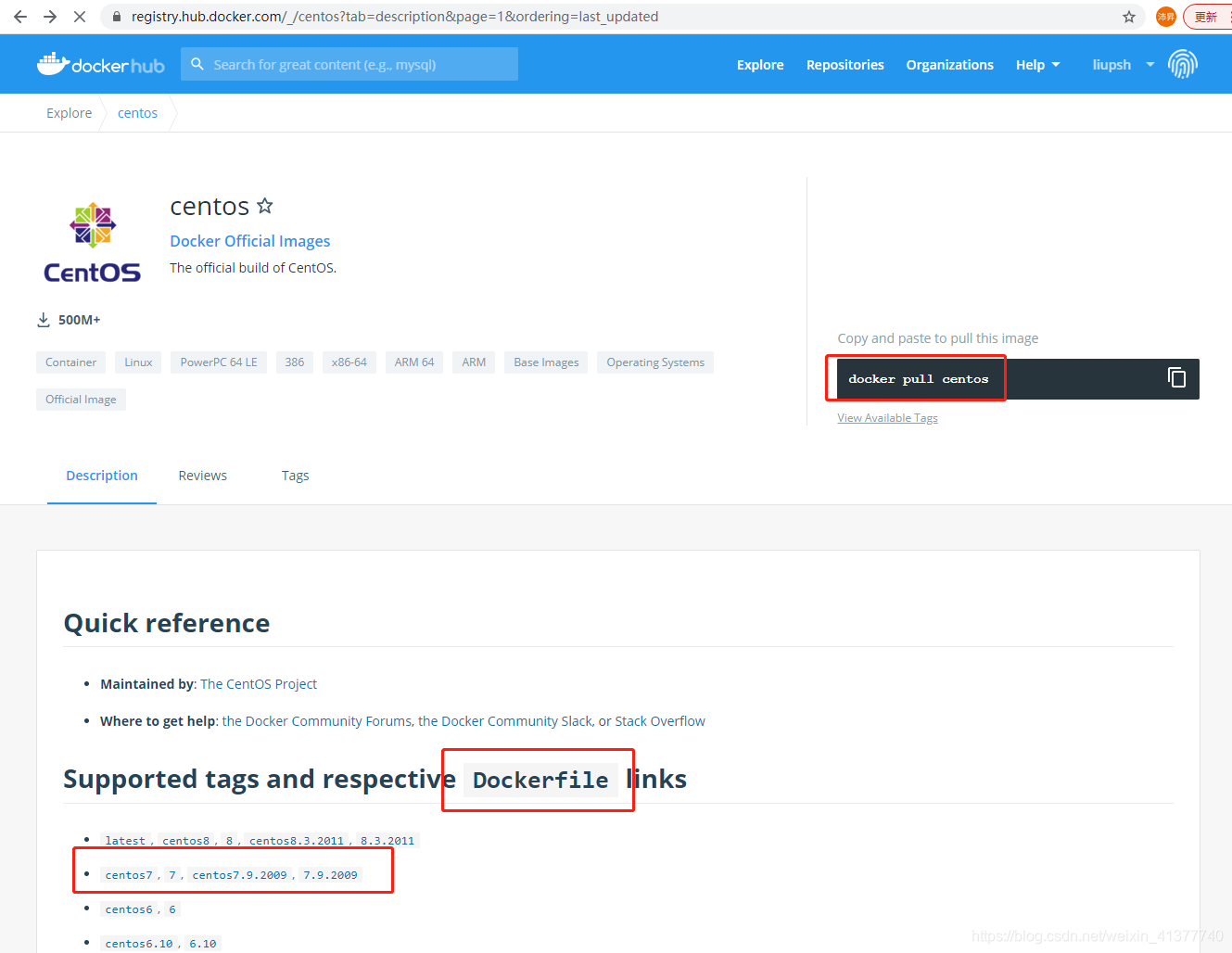Select the PowerPC 64 LE chip
Screen dimensions: 1232x953
(219, 362)
